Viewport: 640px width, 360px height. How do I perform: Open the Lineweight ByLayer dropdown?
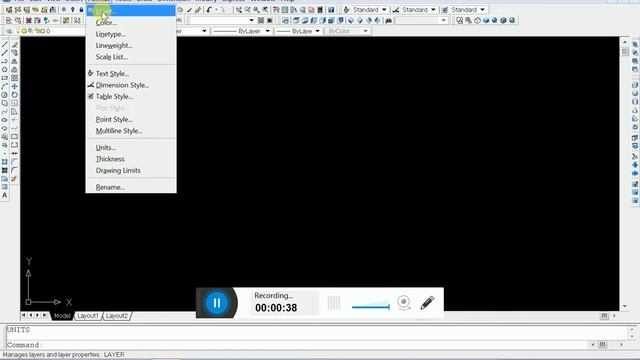click(x=317, y=31)
